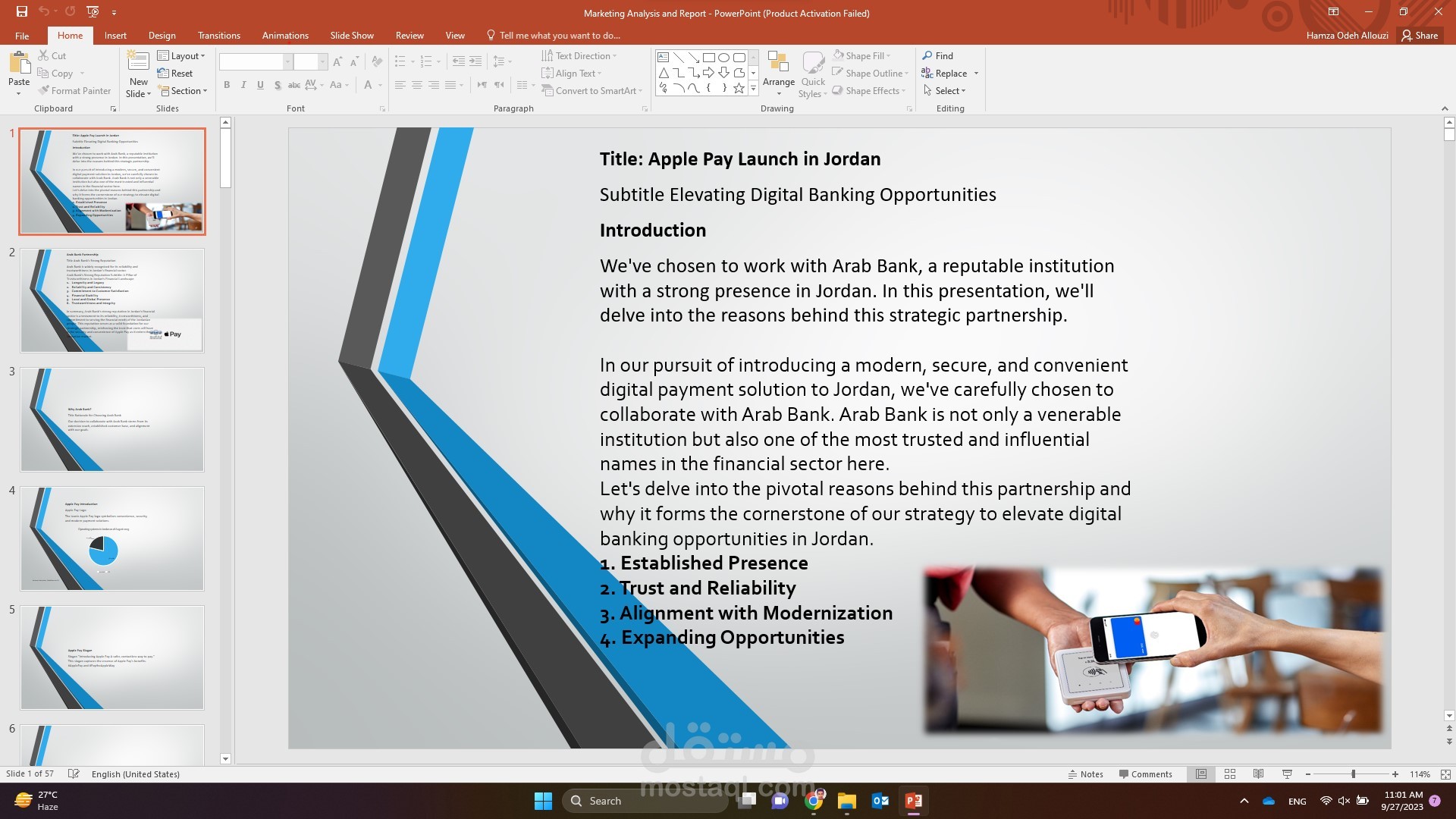Click the Reset slide button
The width and height of the screenshot is (1456, 819).
(175, 74)
